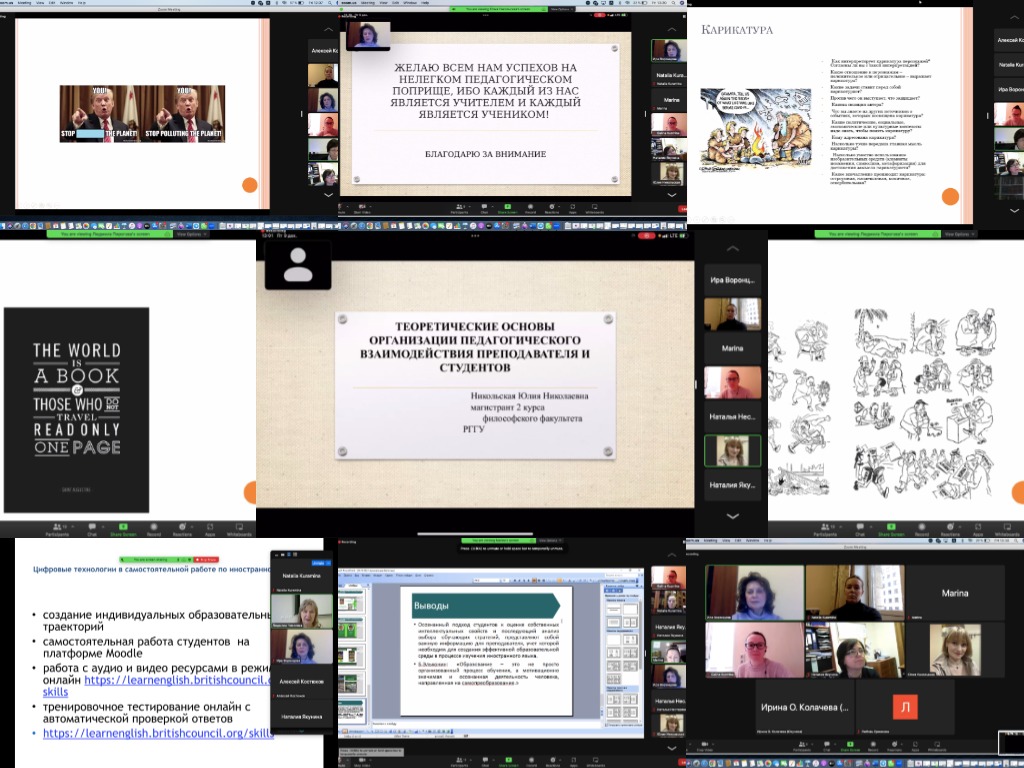
Task: Toggle Share Screen below the world-is-a-book slide
Action: (x=122, y=527)
